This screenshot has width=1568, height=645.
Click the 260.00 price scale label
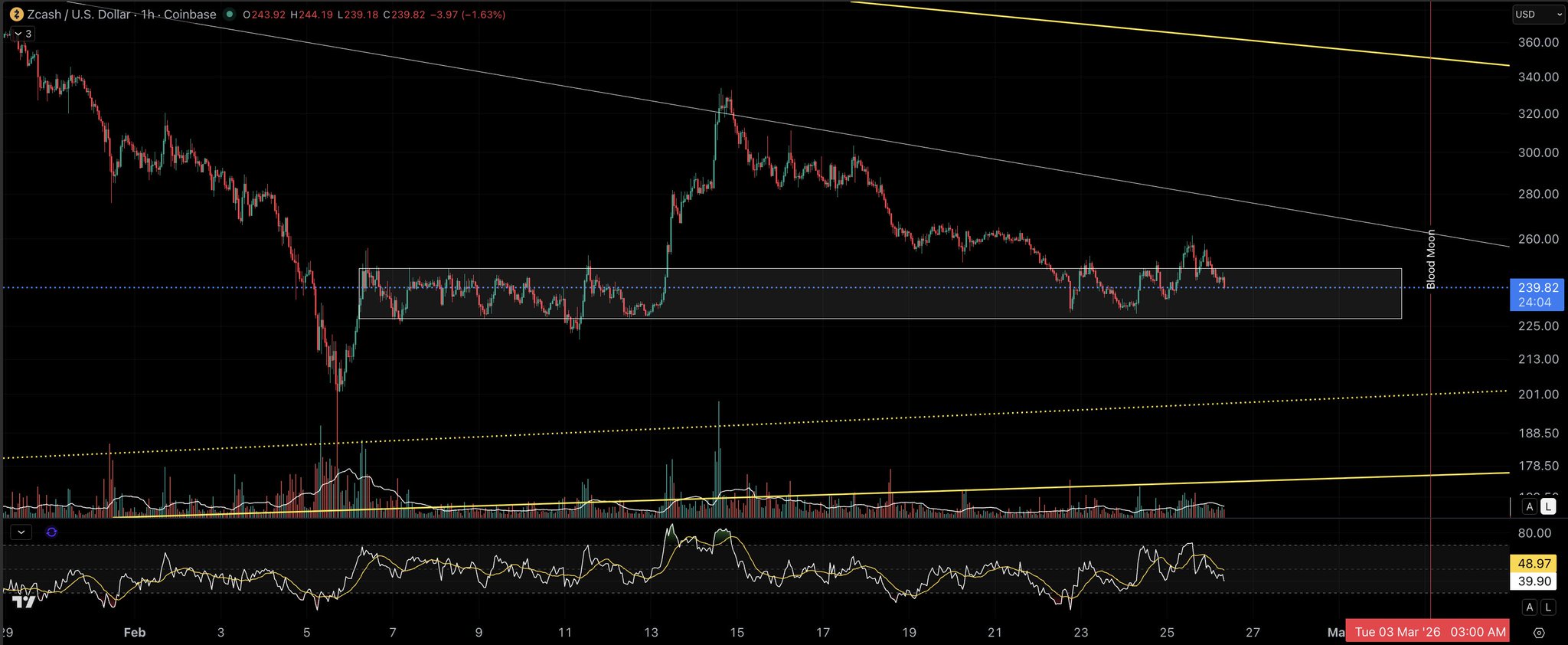(1538, 239)
